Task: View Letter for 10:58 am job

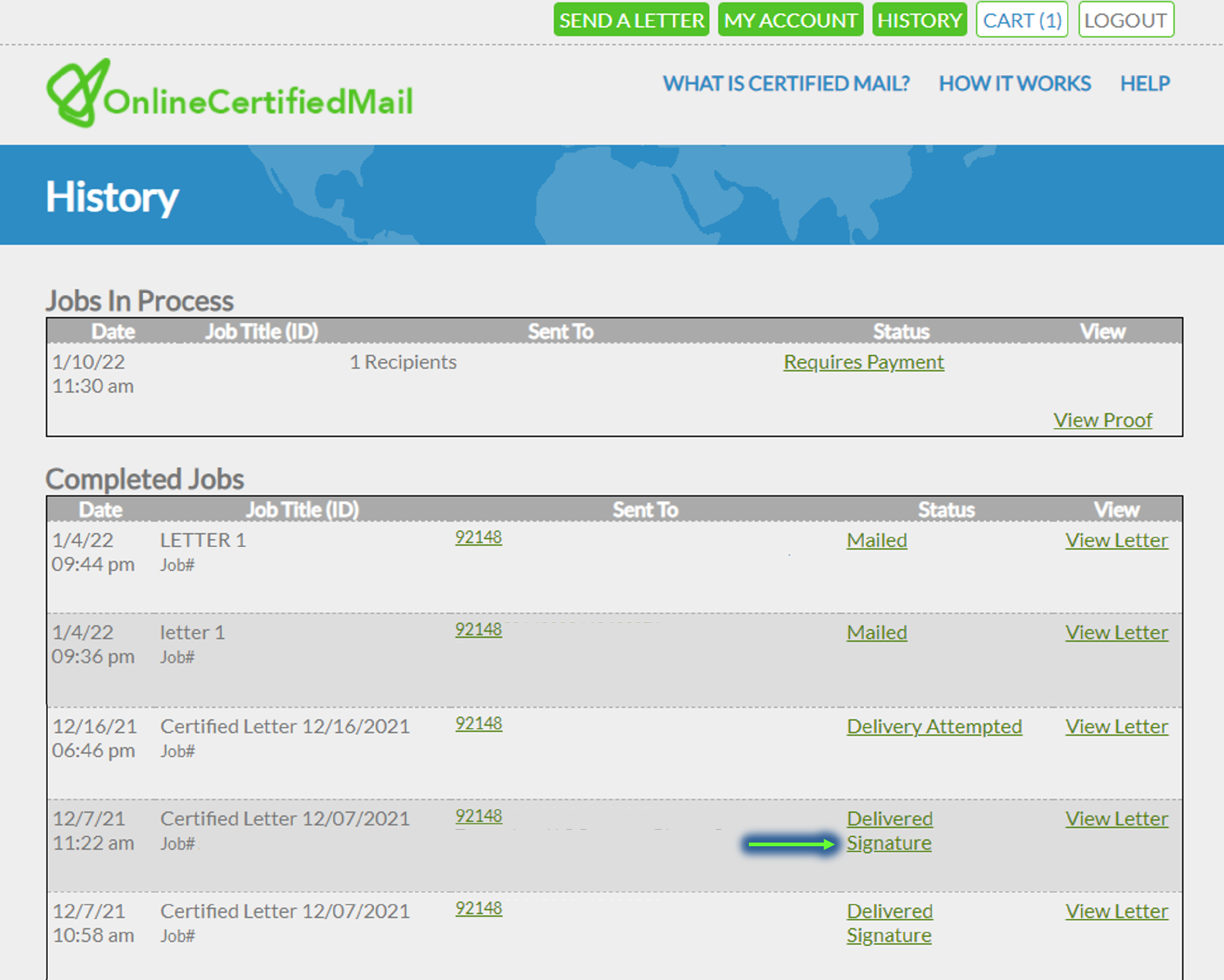Action: pos(1116,911)
